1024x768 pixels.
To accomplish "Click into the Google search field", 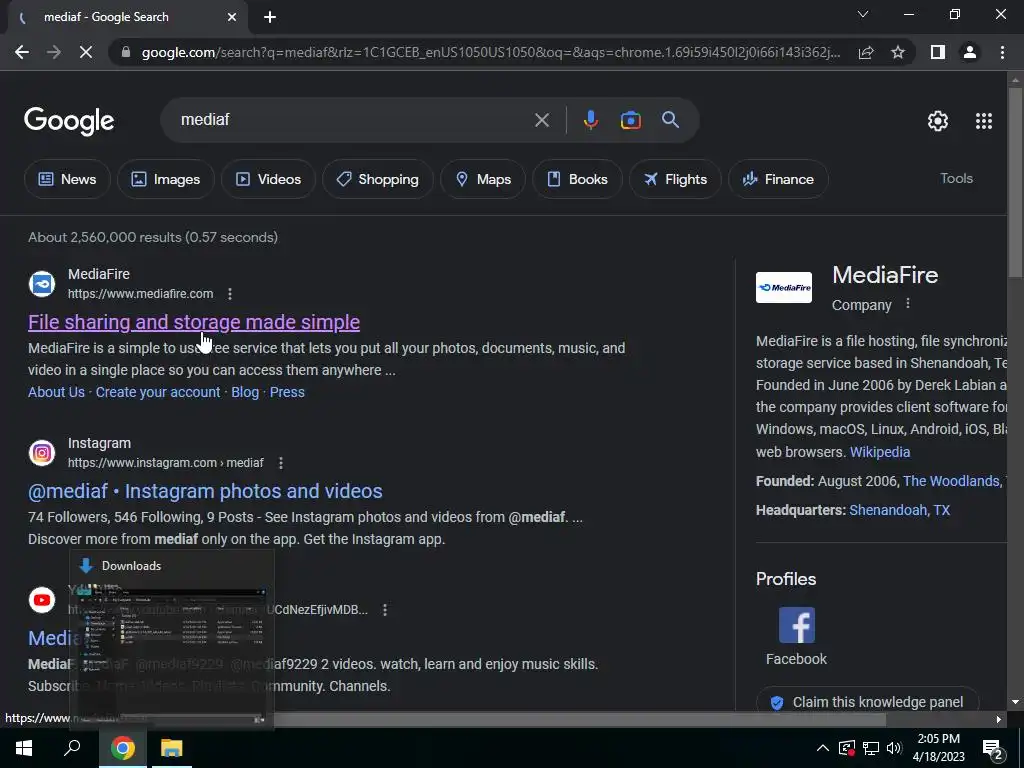I will point(353,120).
